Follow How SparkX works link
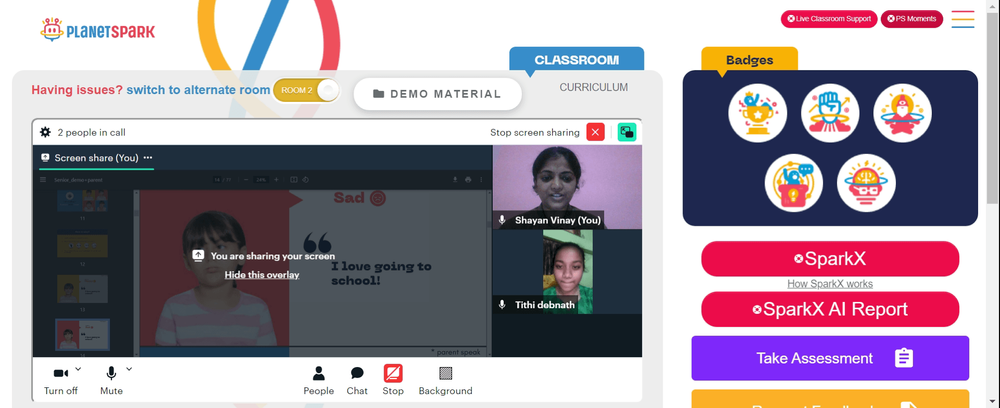The height and width of the screenshot is (408, 1000). (830, 284)
